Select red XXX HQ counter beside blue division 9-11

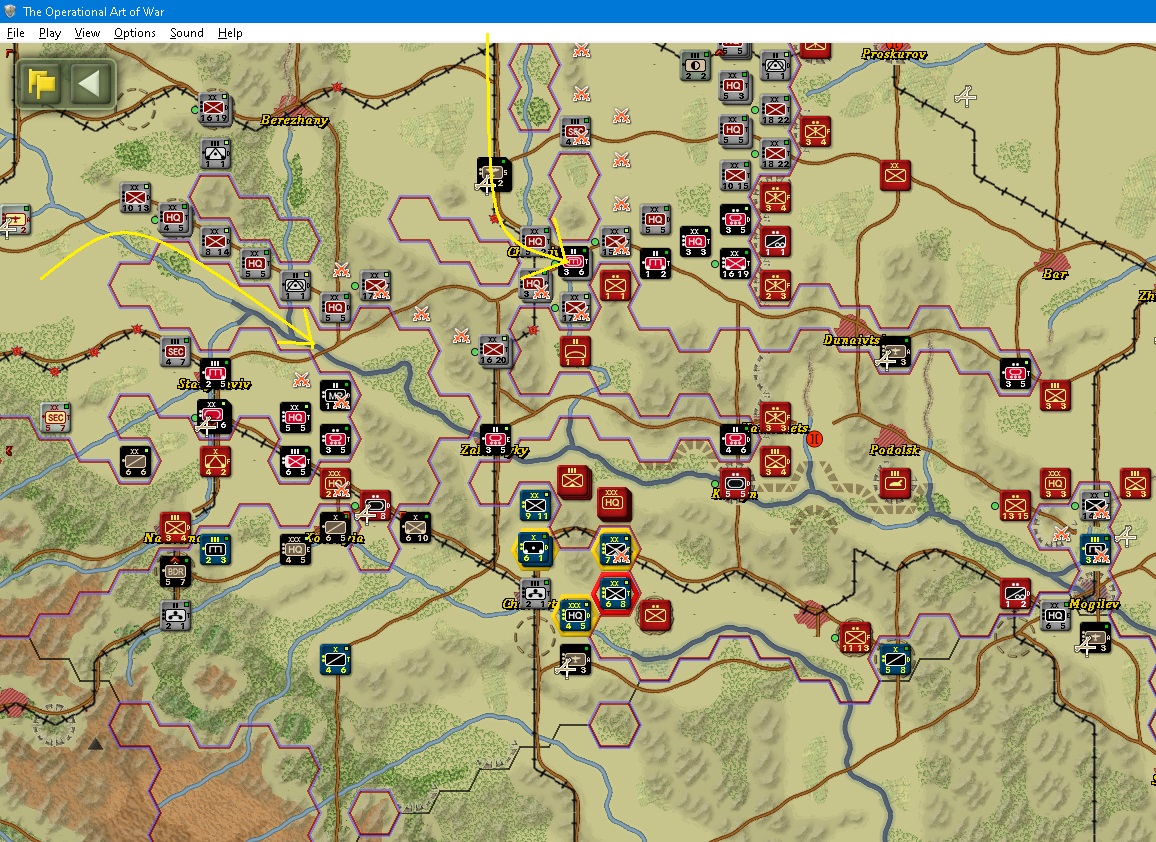click(x=613, y=504)
